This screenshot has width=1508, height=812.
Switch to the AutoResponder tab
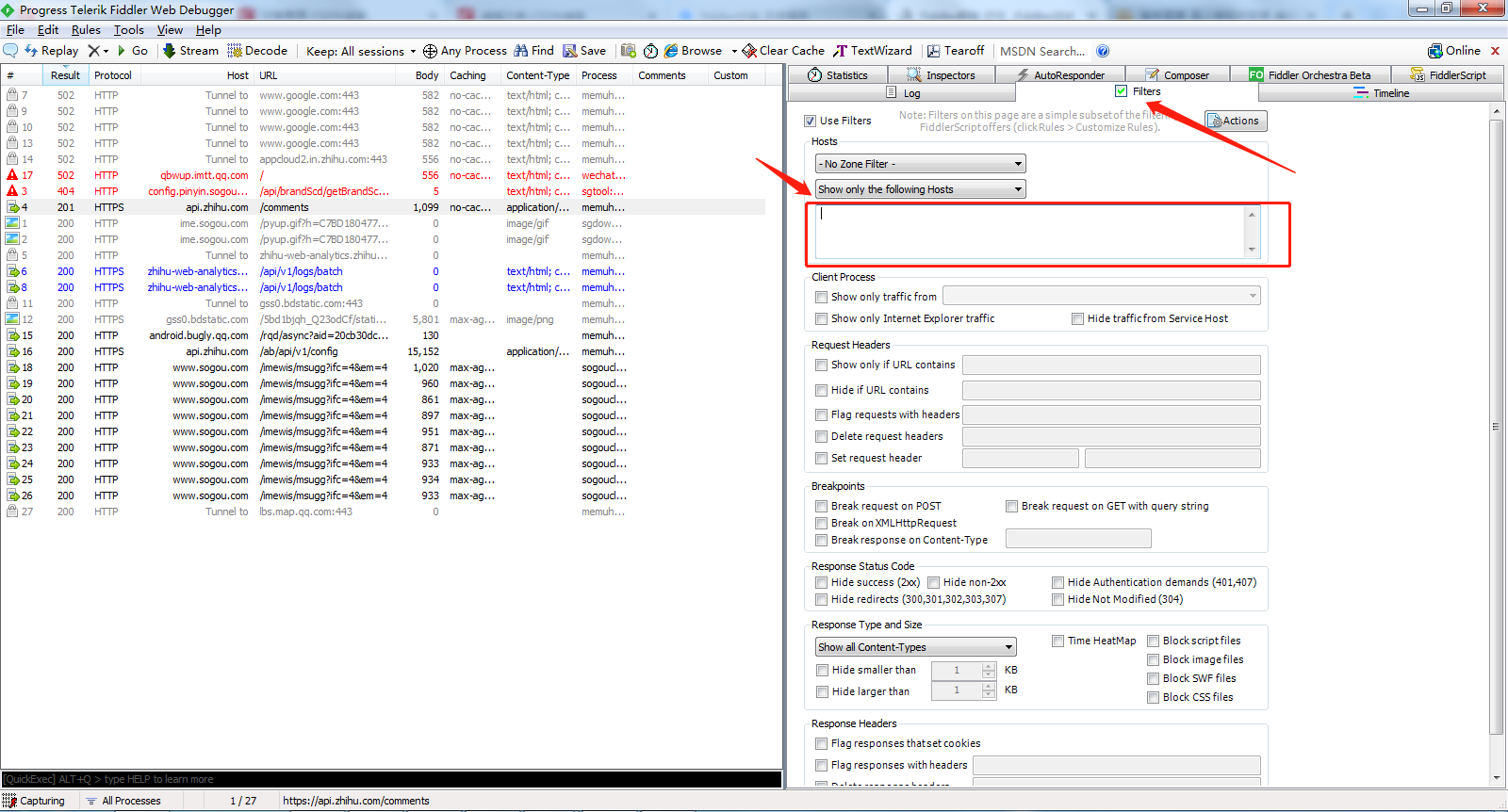[1060, 75]
